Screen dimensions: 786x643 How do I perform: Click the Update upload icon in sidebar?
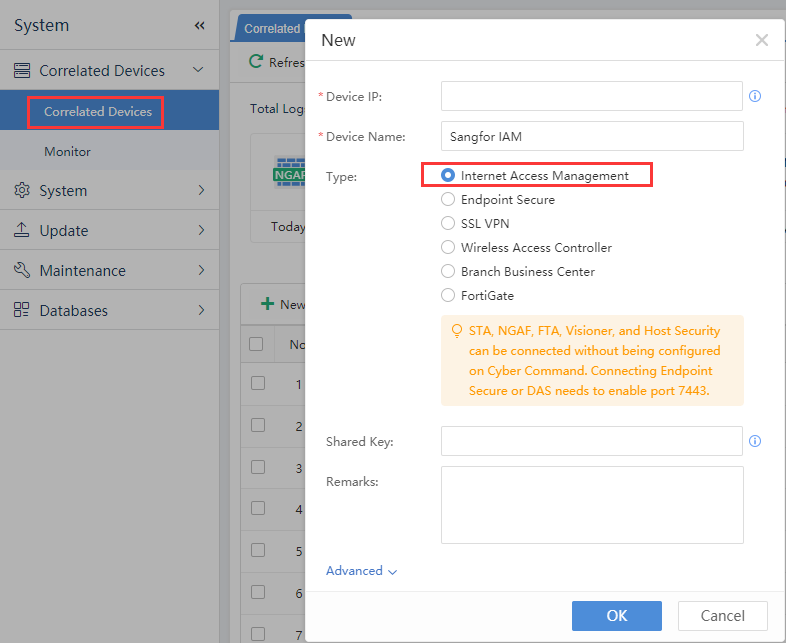22,230
